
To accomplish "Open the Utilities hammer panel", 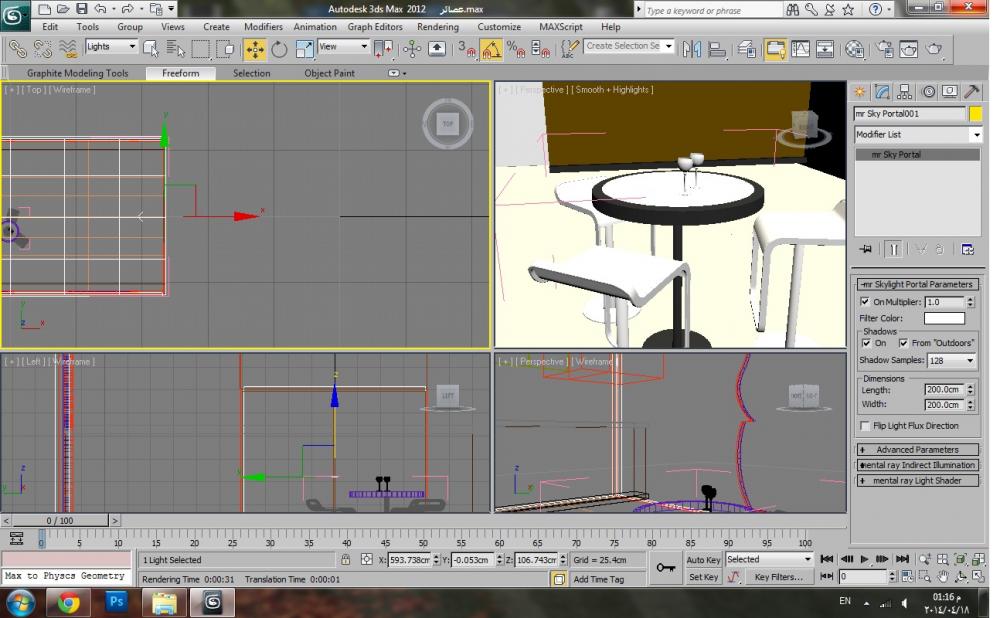I will click(971, 91).
